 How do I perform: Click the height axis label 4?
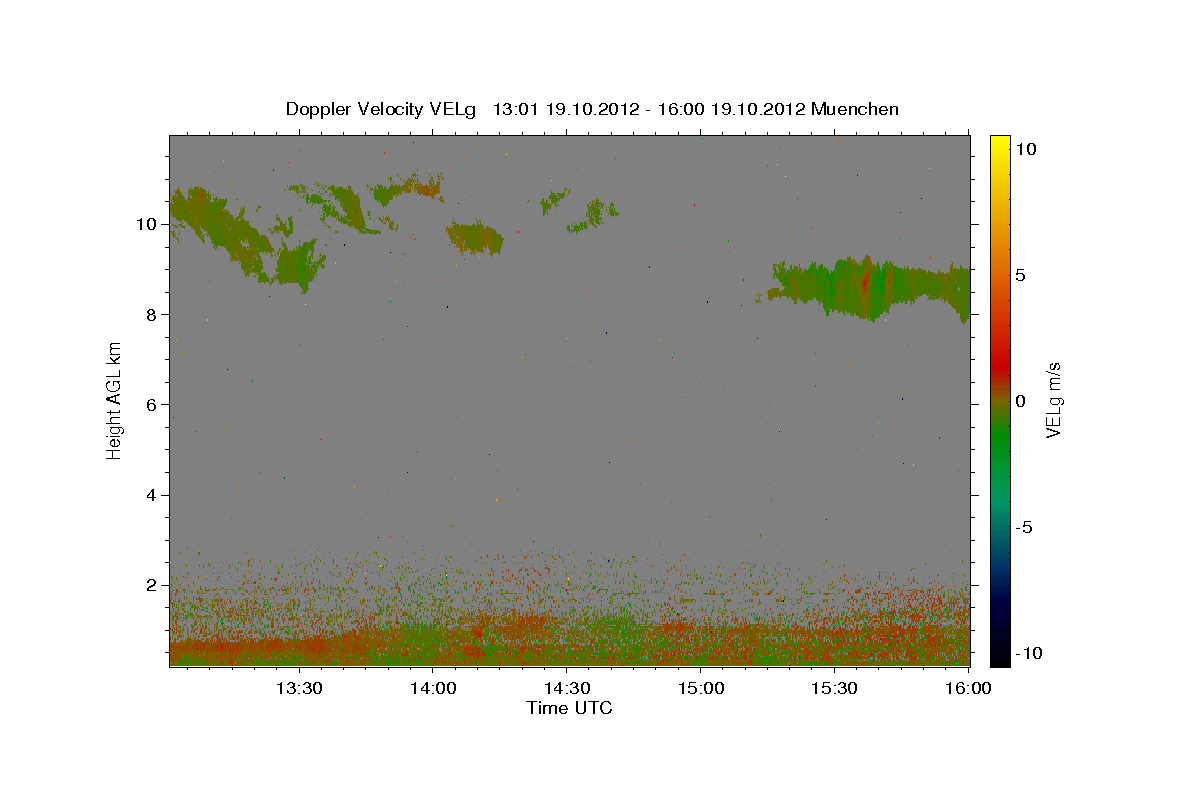click(x=153, y=495)
